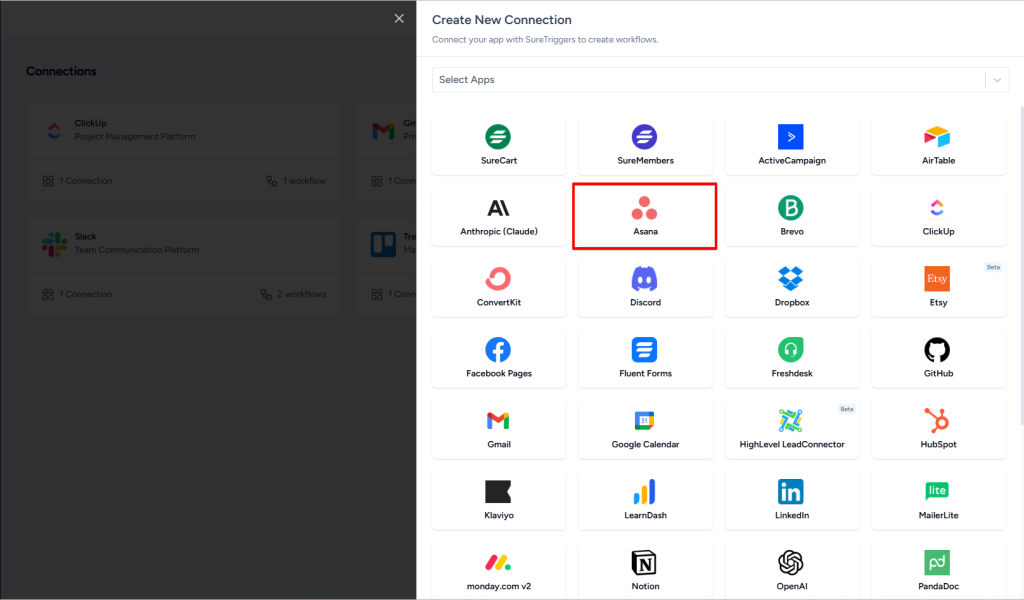This screenshot has width=1024, height=600.
Task: Choose the Google Calendar app icon
Action: (644, 421)
